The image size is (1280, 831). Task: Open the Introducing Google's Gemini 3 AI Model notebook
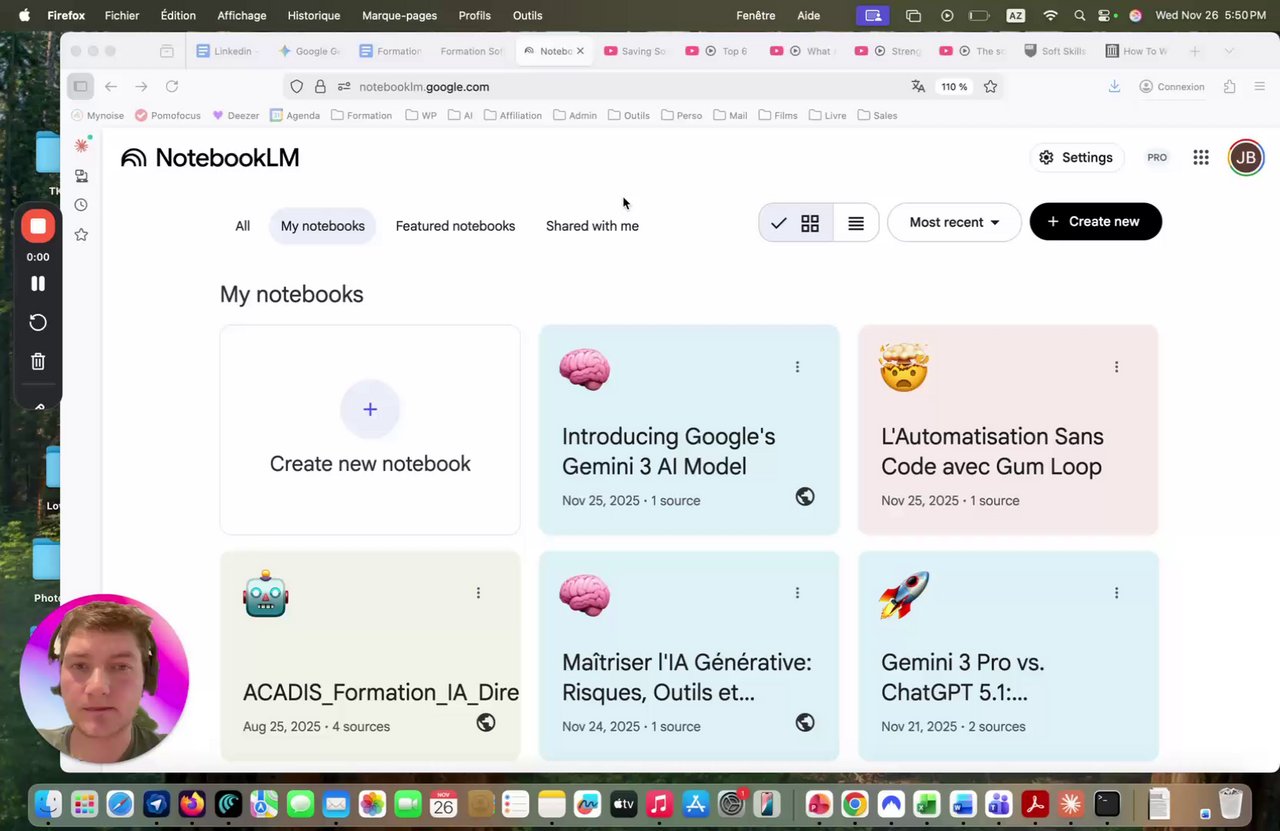click(x=689, y=430)
